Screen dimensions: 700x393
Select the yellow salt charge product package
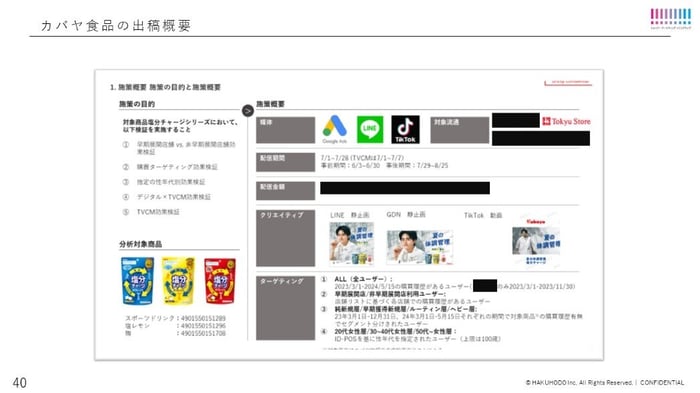click(178, 281)
